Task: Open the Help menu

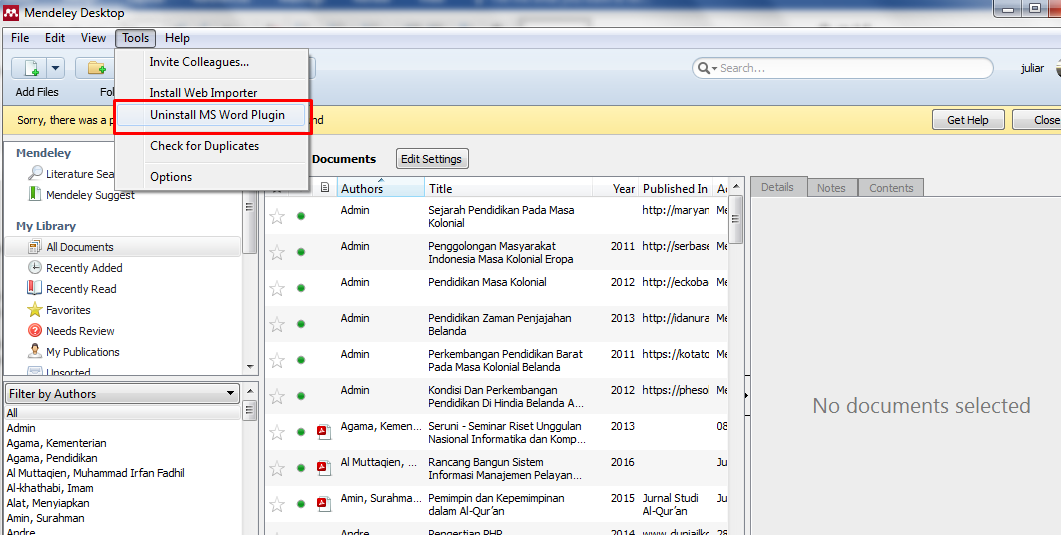Action: coord(177,38)
